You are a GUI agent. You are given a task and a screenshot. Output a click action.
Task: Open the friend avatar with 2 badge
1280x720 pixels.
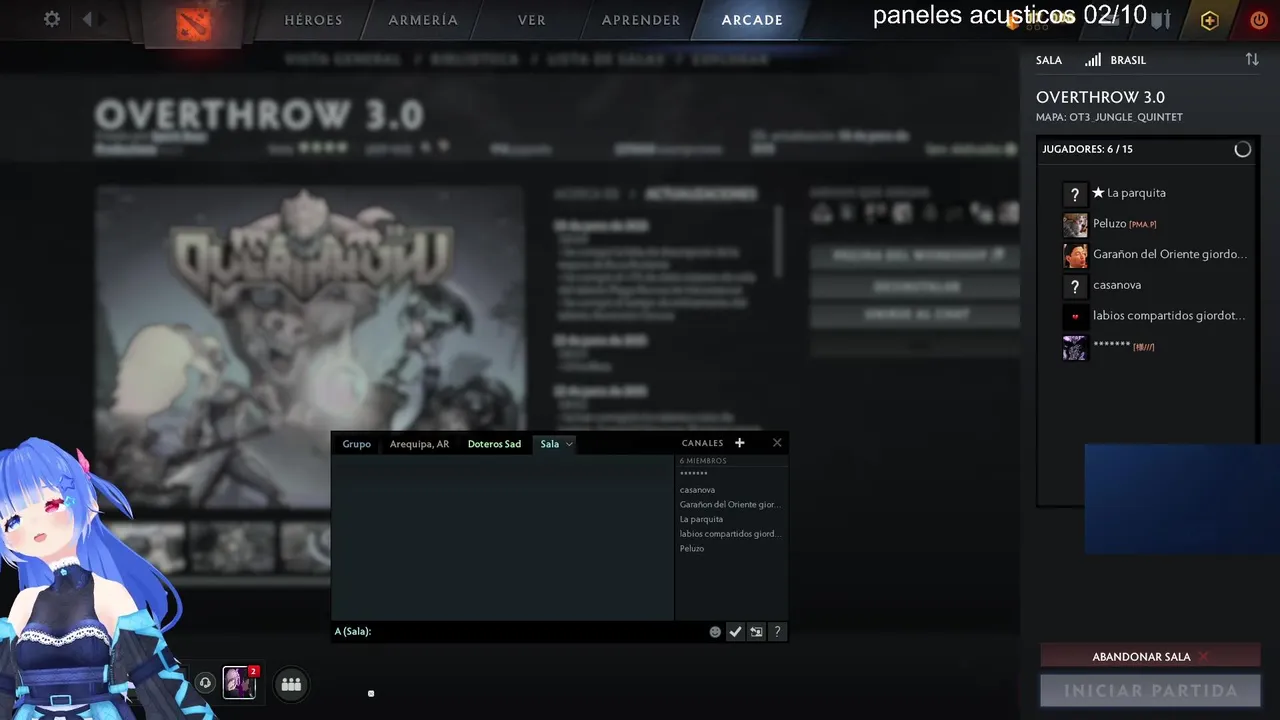coord(239,682)
